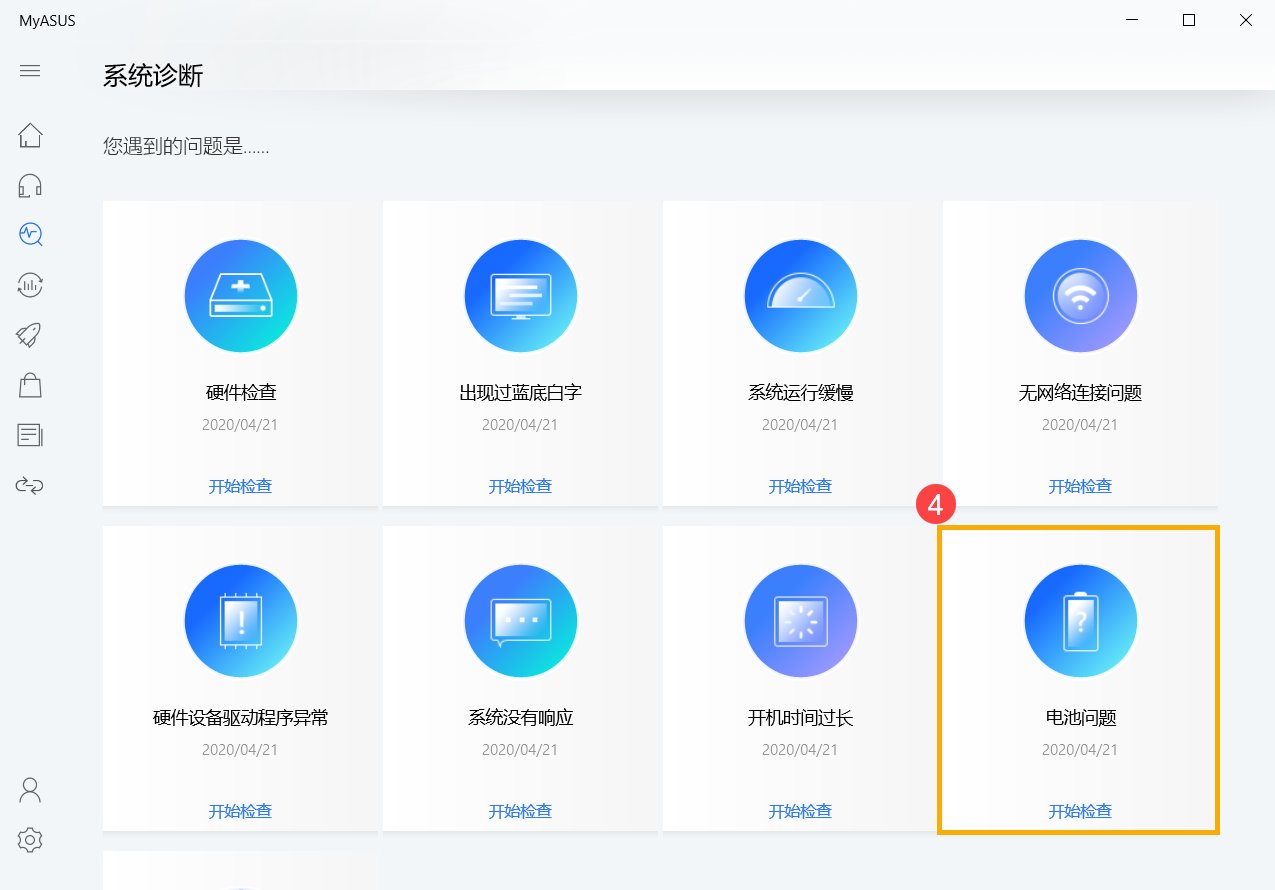Select the highlighted 电池问题 card
The image size is (1275, 890).
[1080, 680]
